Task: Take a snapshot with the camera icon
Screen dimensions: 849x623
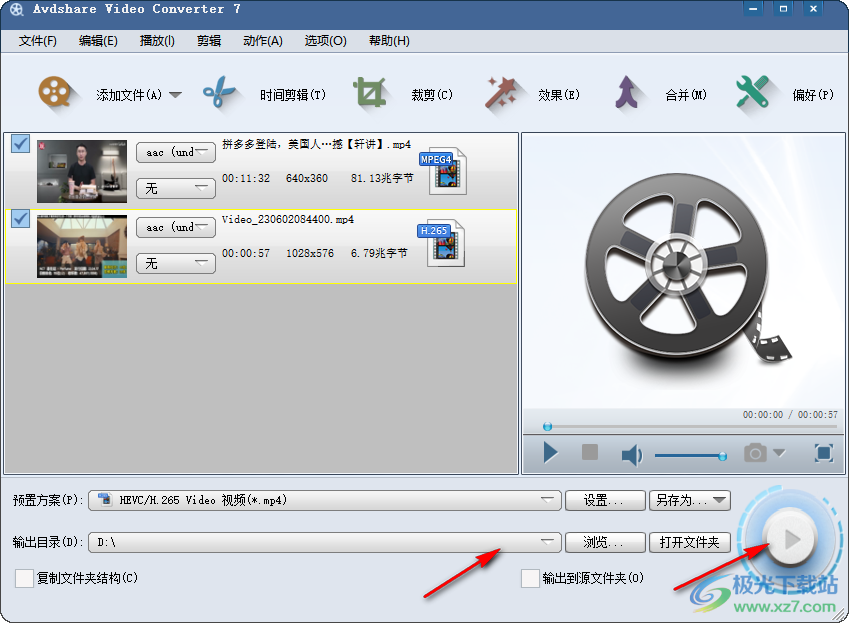Action: pyautogui.click(x=755, y=453)
